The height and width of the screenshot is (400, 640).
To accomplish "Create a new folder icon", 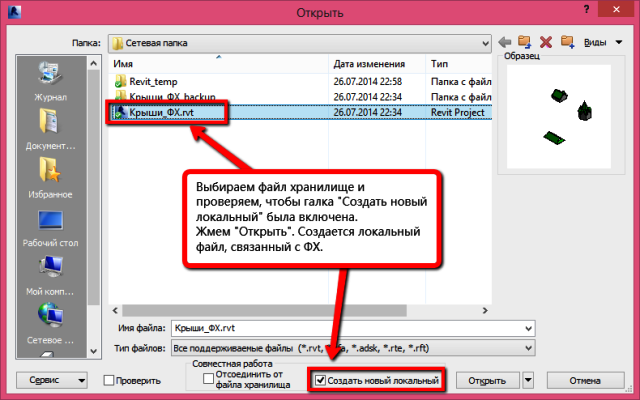I will click(x=567, y=42).
